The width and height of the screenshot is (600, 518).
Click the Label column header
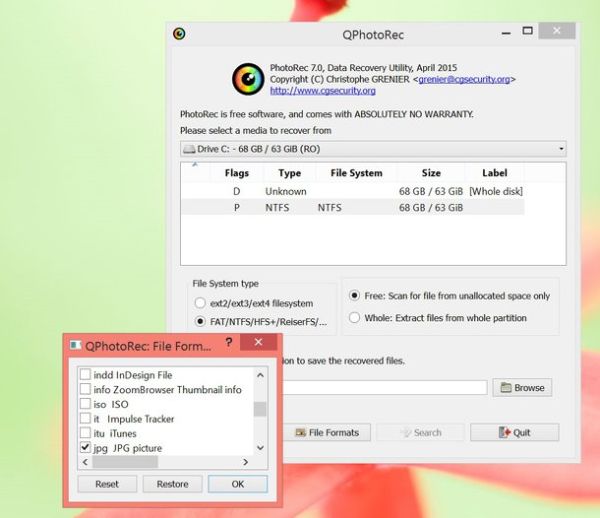pos(494,173)
